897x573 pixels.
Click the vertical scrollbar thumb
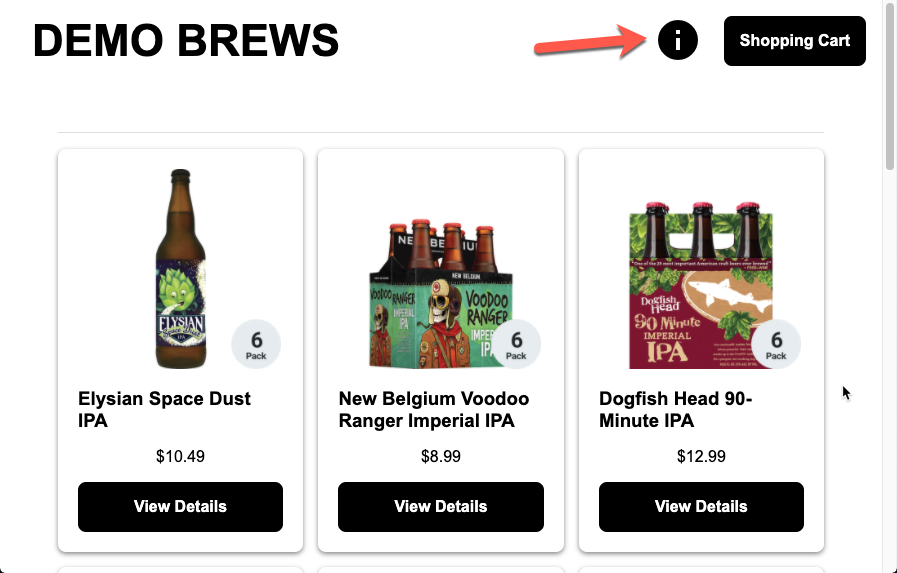pos(889,90)
